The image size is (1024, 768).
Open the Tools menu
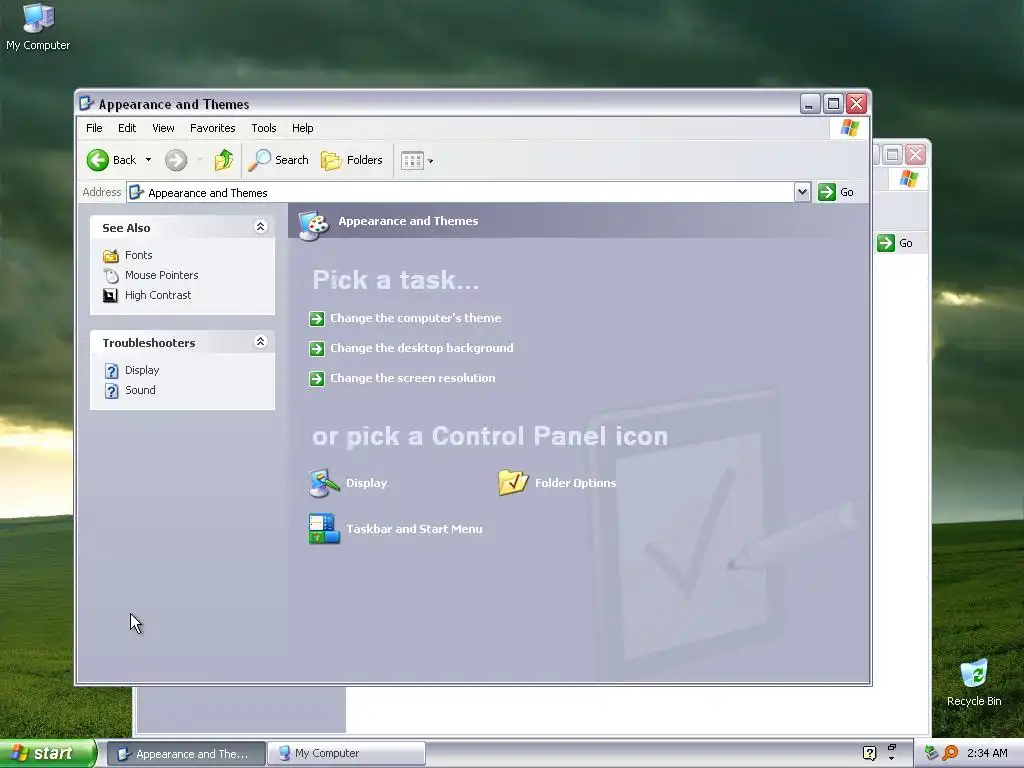[264, 128]
